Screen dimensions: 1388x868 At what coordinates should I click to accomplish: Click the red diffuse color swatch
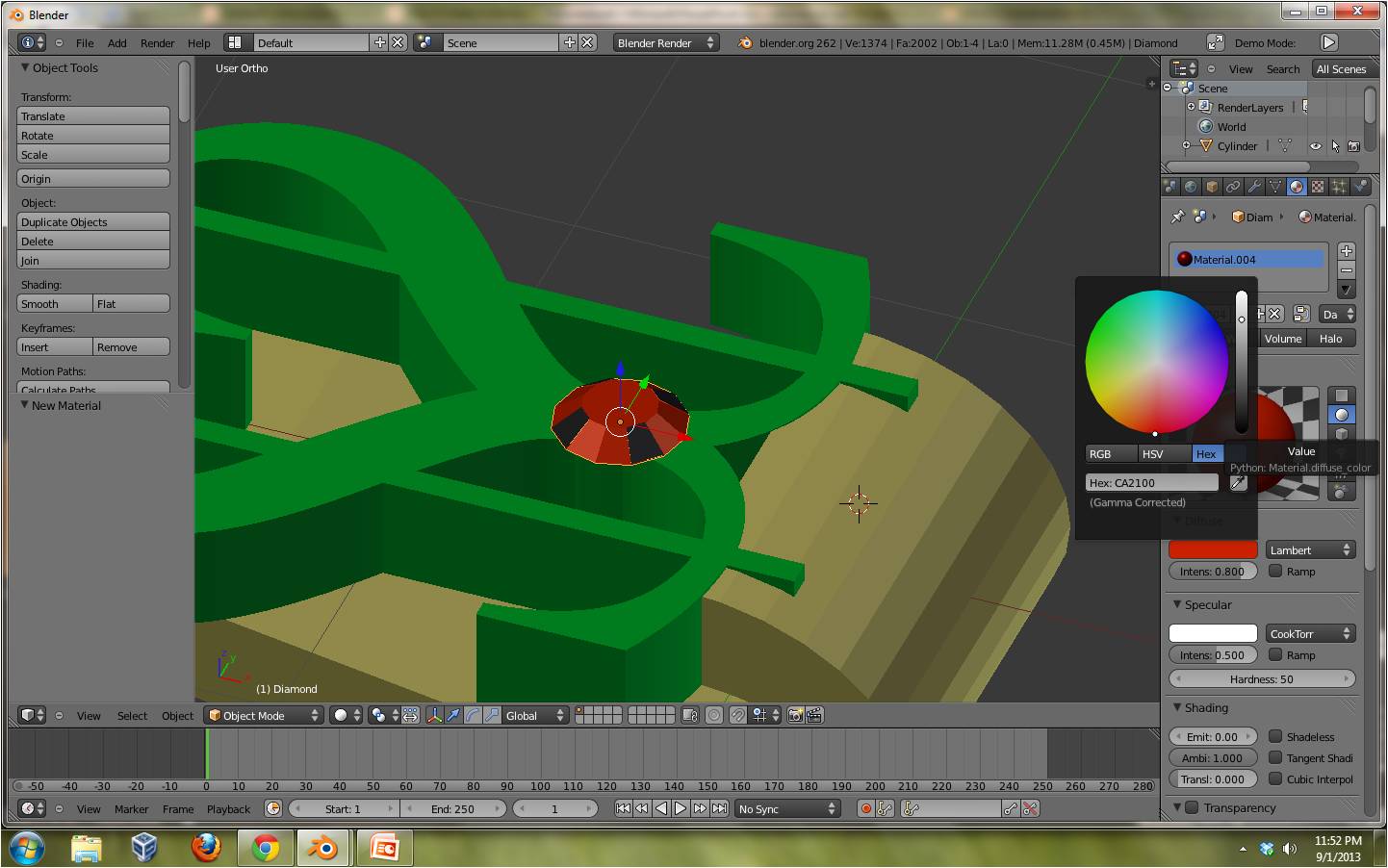click(x=1213, y=549)
